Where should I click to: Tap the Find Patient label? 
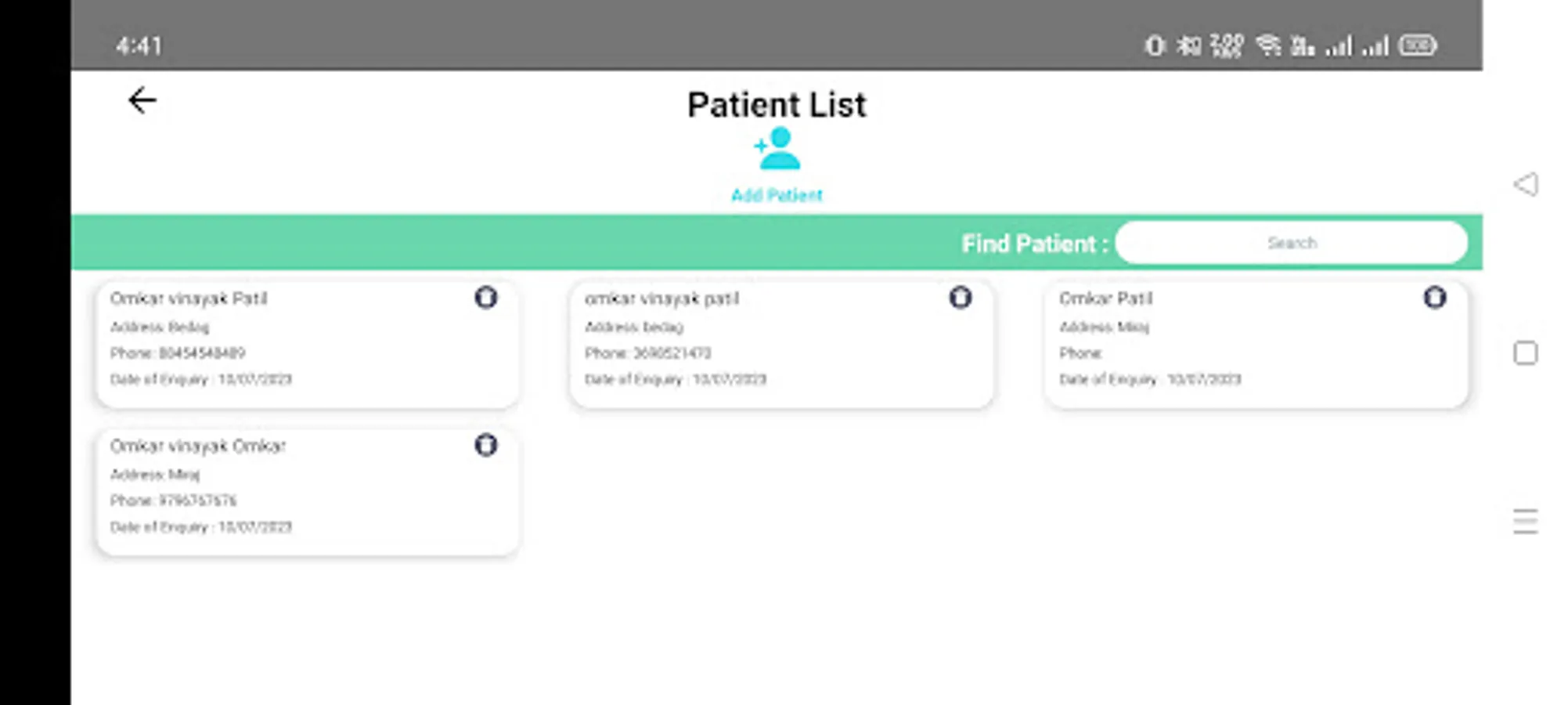[1034, 244]
